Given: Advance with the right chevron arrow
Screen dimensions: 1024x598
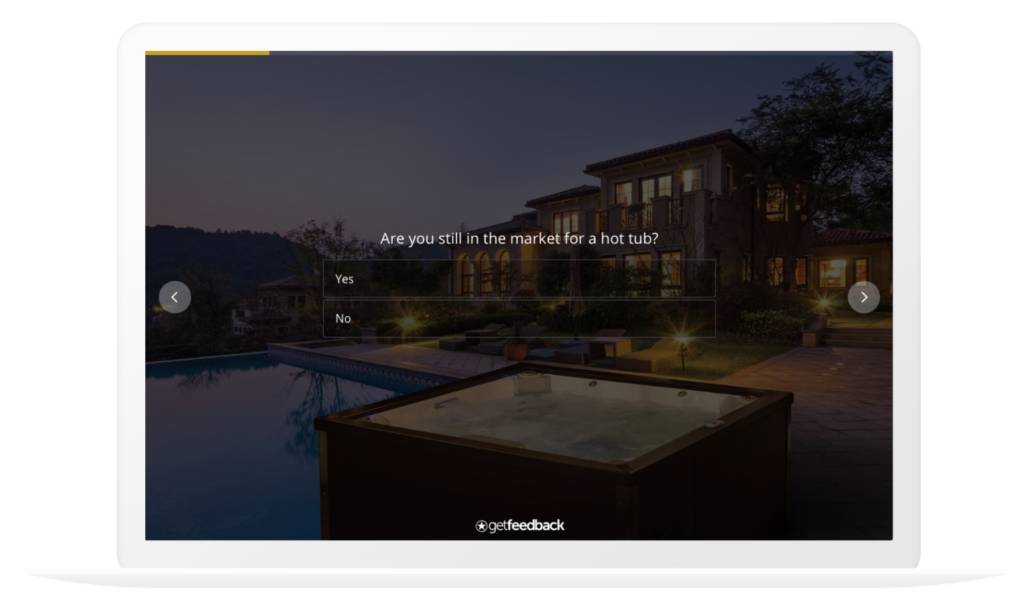Looking at the screenshot, I should (863, 297).
